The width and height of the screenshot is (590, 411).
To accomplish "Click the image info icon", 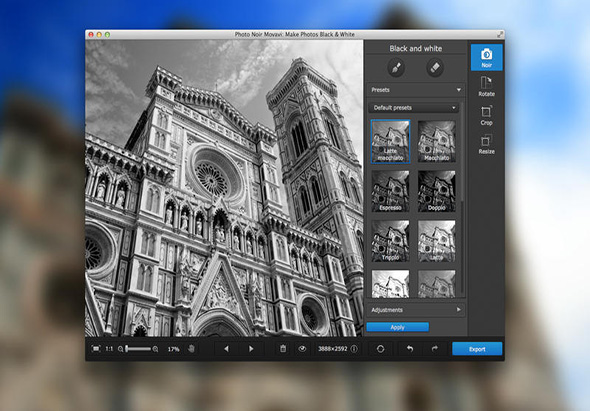I will tap(354, 349).
